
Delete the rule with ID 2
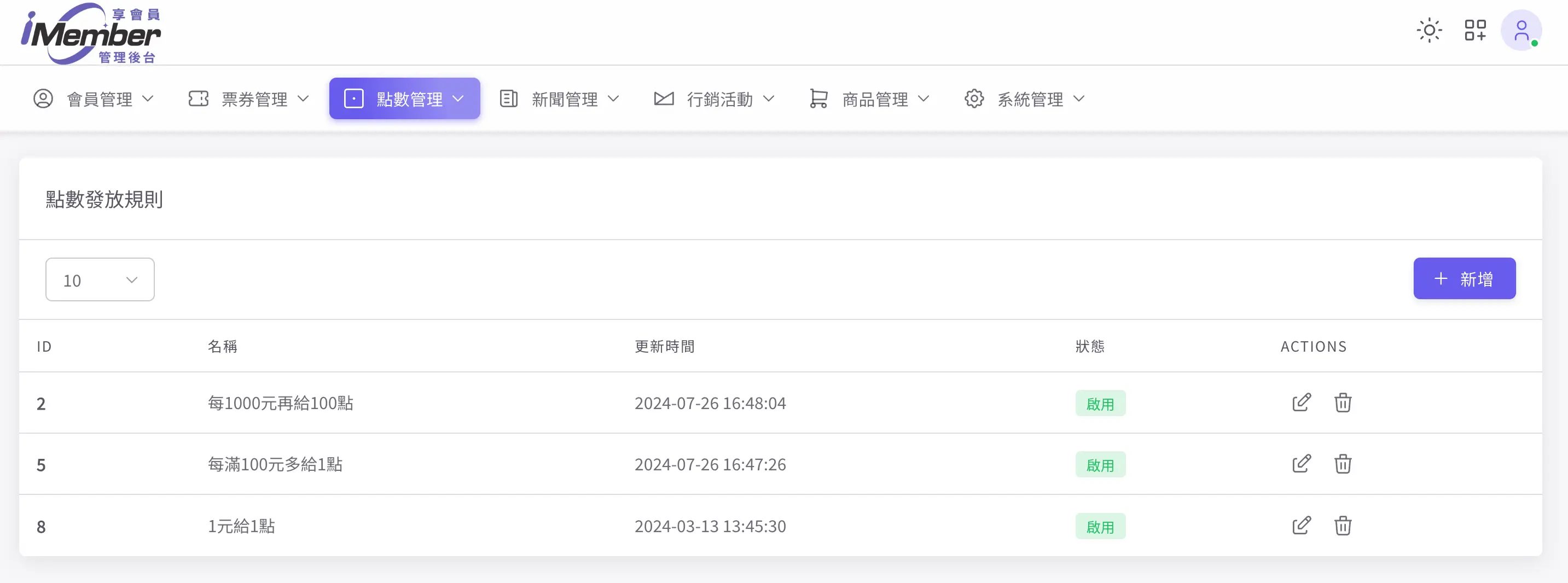coord(1342,403)
